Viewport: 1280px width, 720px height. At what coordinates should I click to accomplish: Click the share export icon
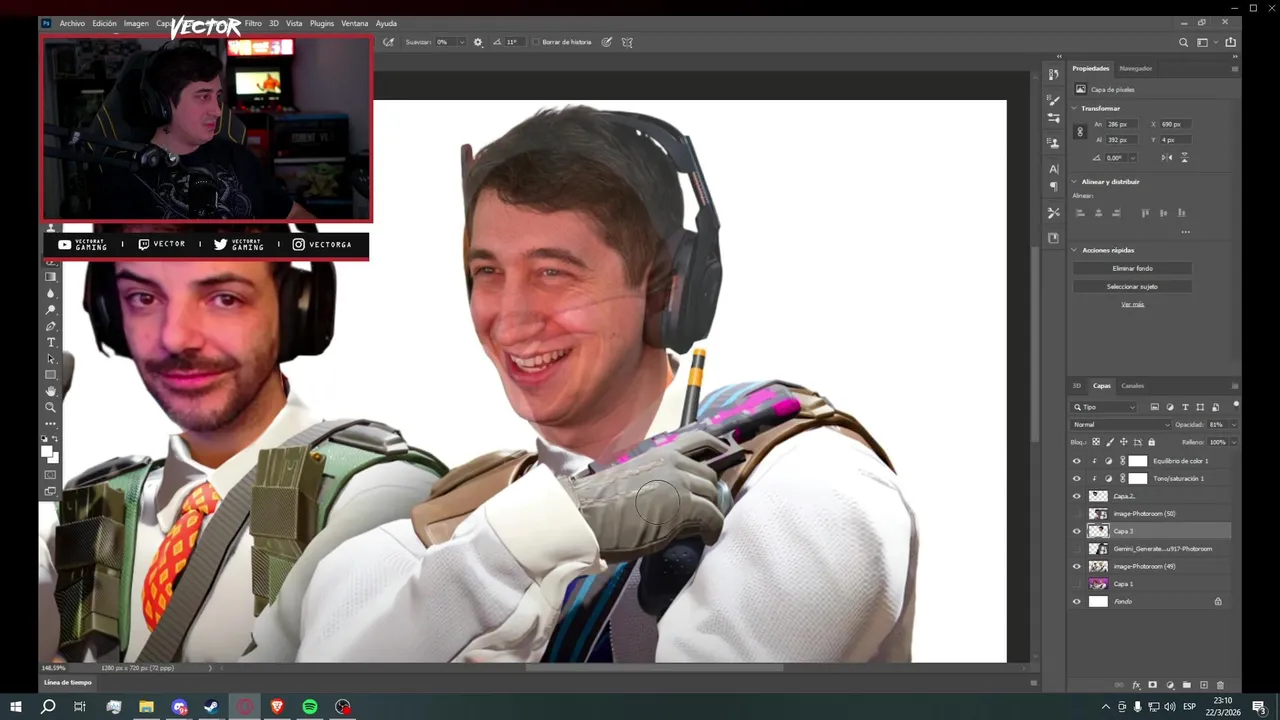tap(1231, 42)
